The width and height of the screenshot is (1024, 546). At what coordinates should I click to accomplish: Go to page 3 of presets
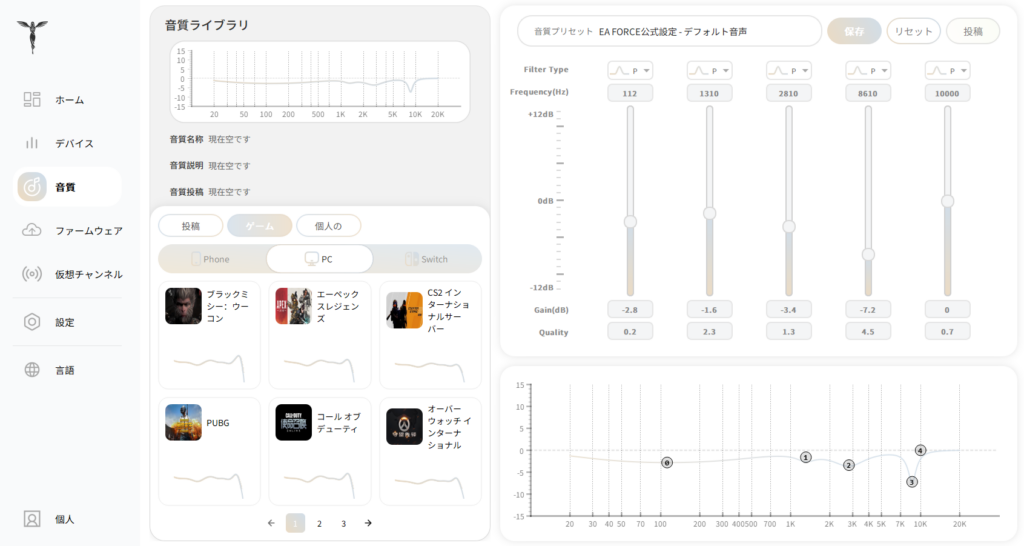(344, 523)
